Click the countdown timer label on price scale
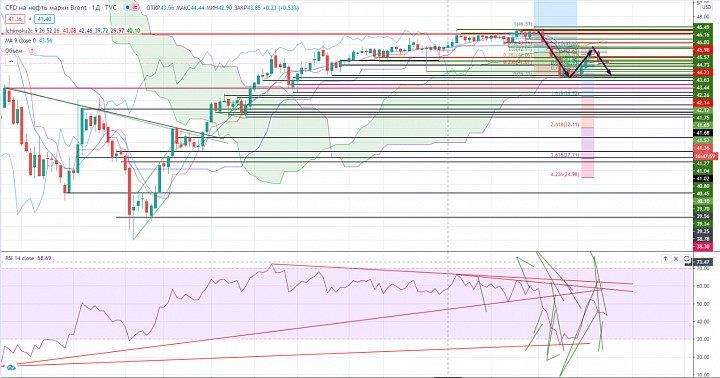720x378 pixels. [703, 156]
